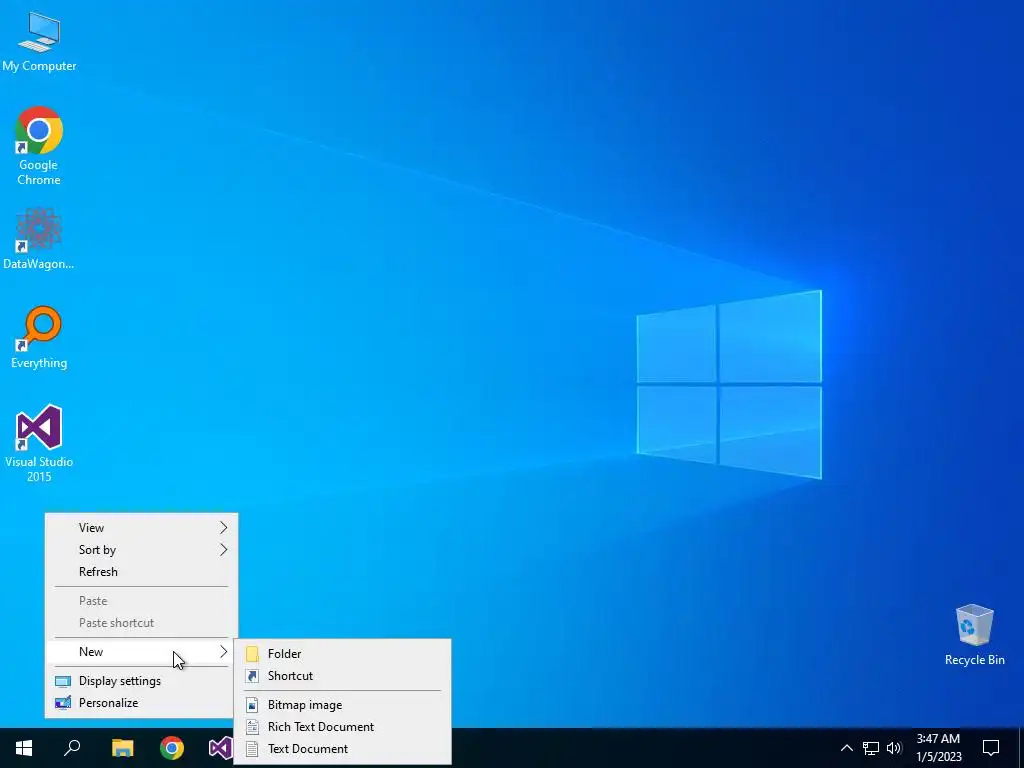Show hidden system tray icons
The width and height of the screenshot is (1024, 768).
pos(846,748)
